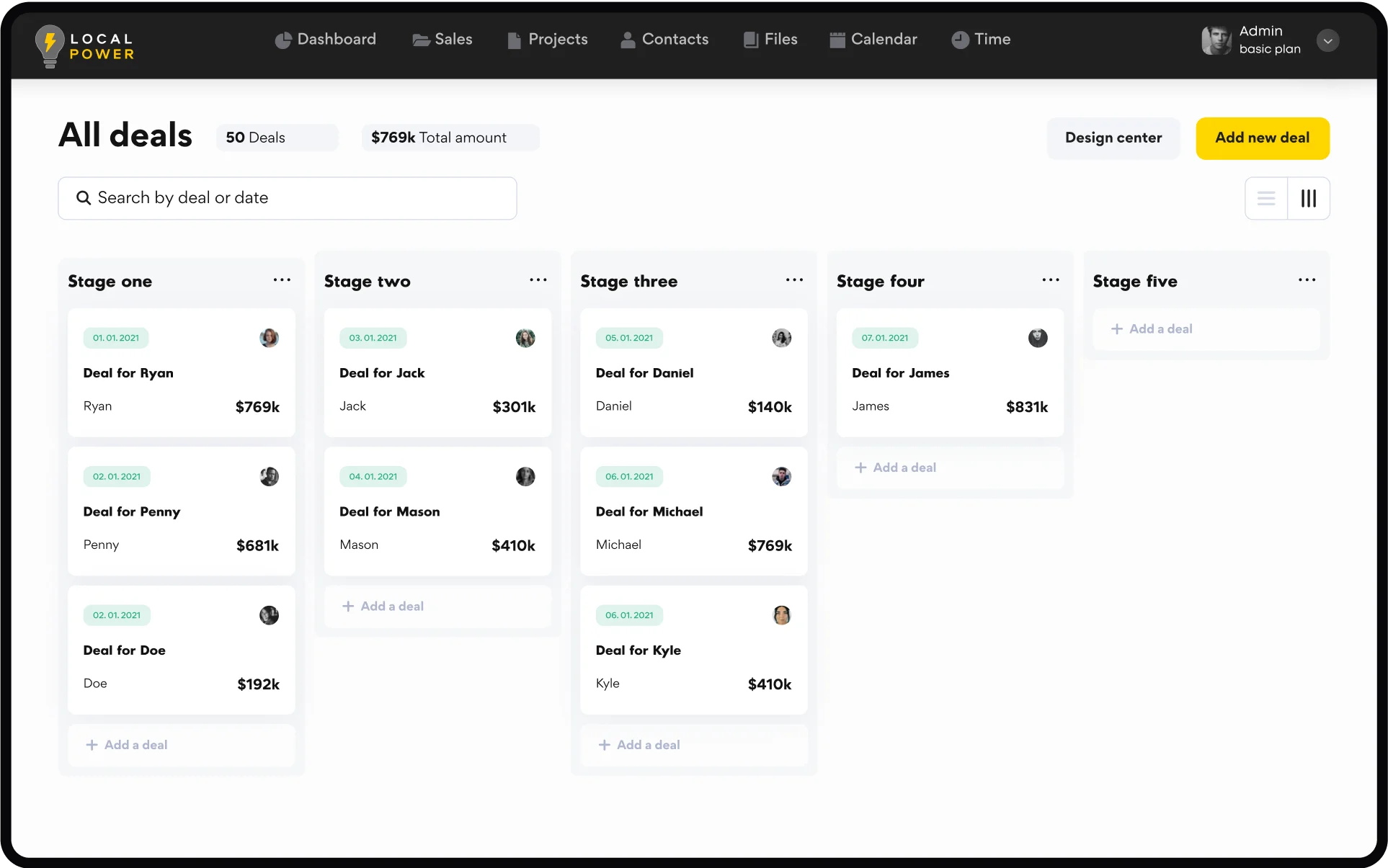The image size is (1388, 868).
Task: Click the search magnifier icon
Action: [x=84, y=198]
